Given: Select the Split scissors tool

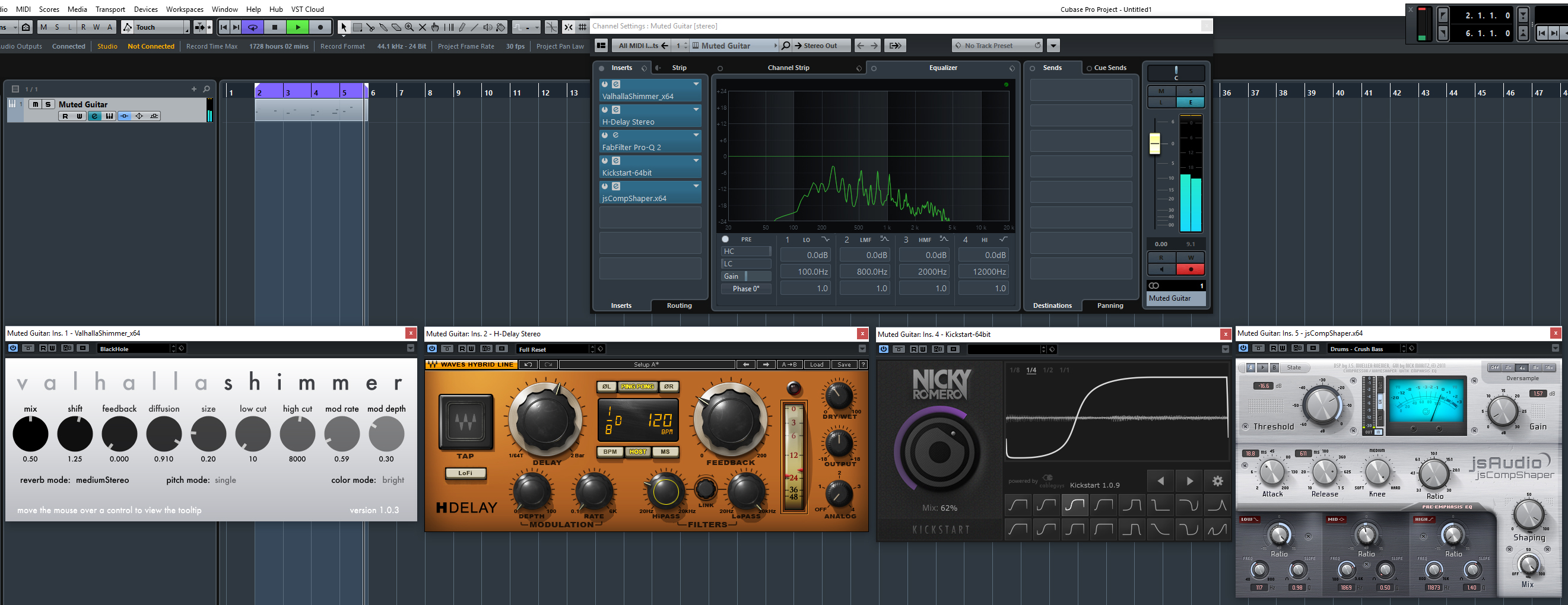Looking at the screenshot, I should [x=371, y=27].
